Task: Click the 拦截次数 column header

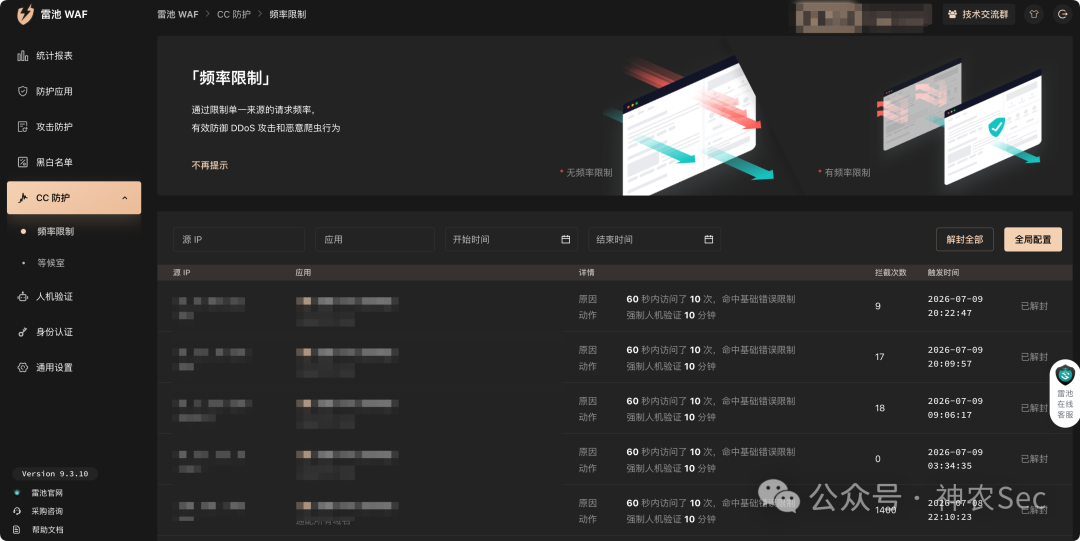Action: pyautogui.click(x=891, y=273)
